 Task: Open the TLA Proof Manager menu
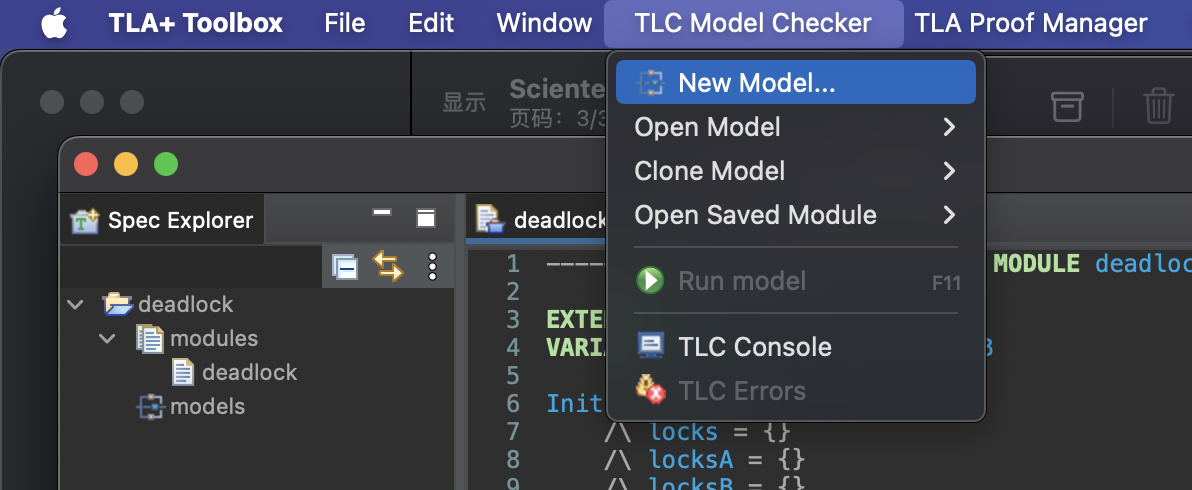point(1030,23)
